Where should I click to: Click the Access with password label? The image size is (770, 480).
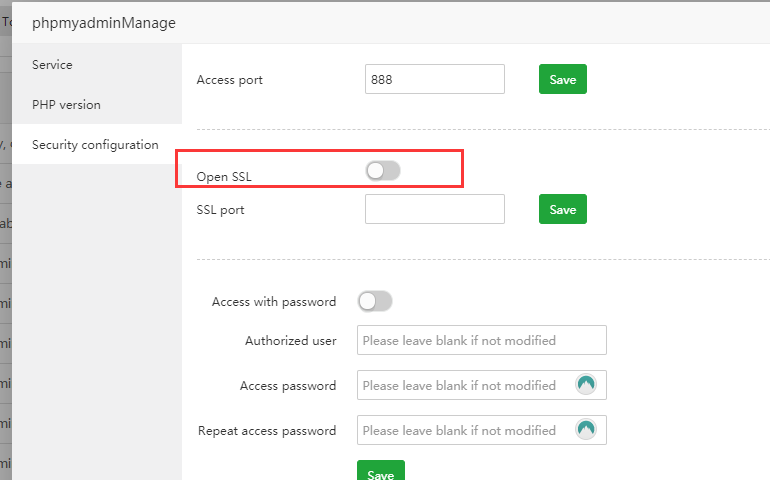click(x=274, y=301)
